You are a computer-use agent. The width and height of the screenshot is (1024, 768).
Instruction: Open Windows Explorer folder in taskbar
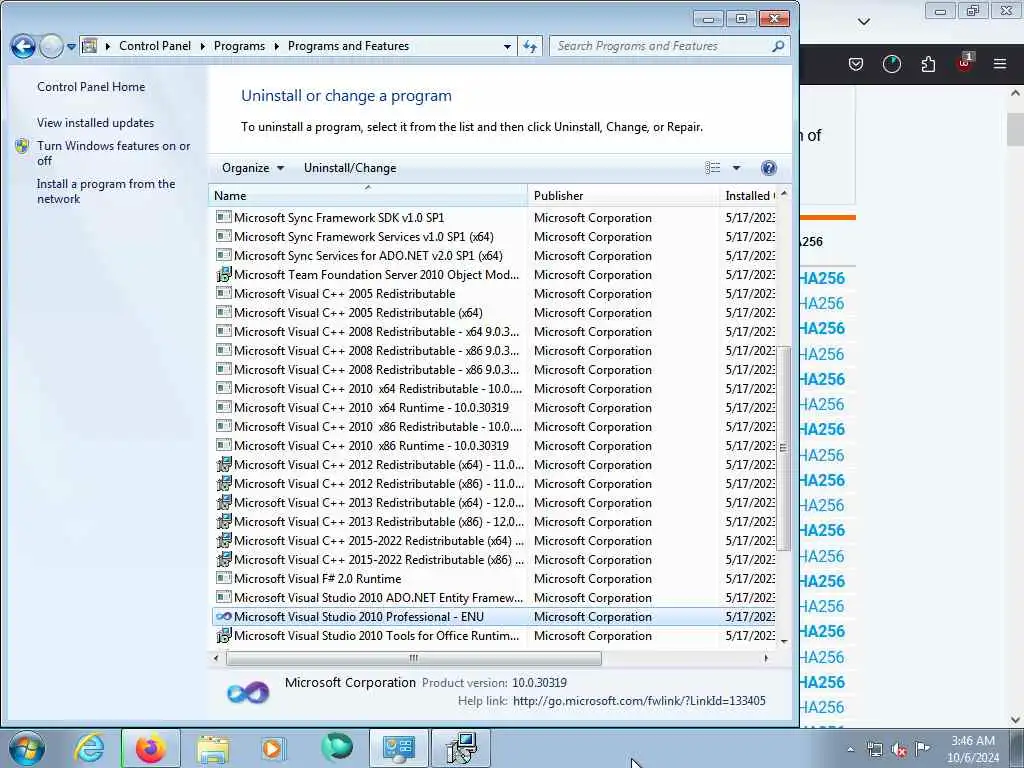coord(213,749)
